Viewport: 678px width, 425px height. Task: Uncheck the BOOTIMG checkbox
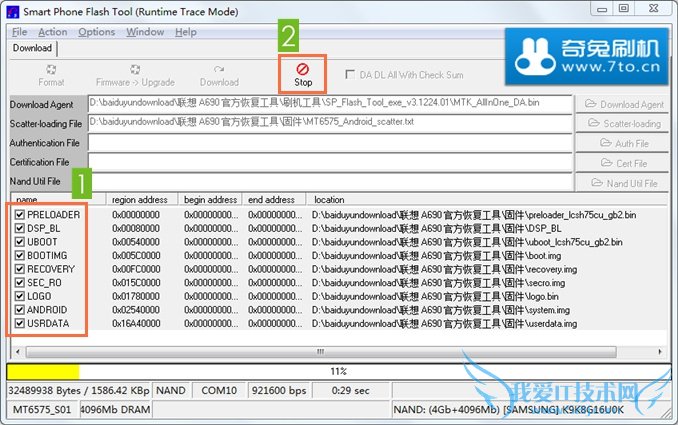tap(19, 256)
